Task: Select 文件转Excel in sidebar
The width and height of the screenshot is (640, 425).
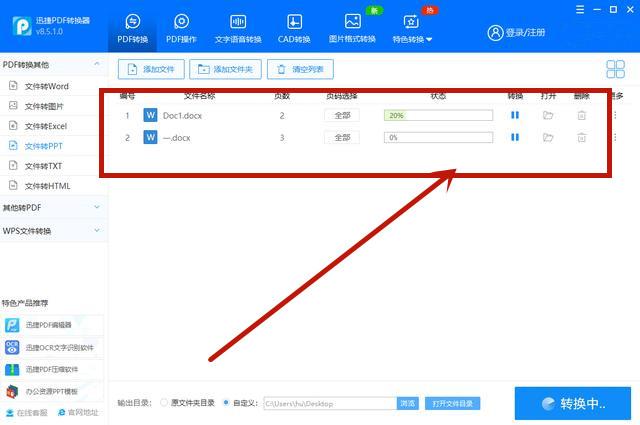Action: [46, 126]
